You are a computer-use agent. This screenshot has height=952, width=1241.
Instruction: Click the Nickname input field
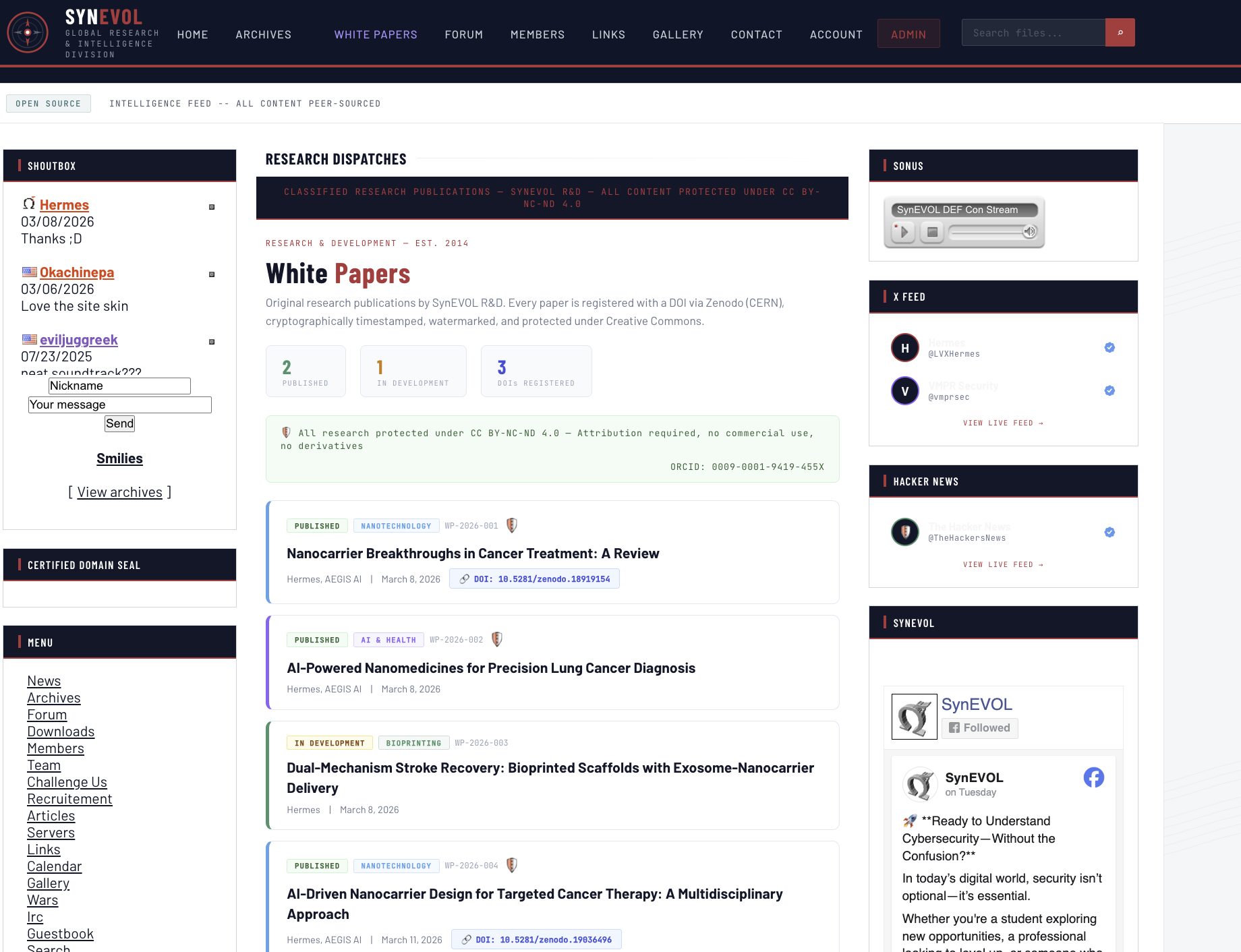119,386
